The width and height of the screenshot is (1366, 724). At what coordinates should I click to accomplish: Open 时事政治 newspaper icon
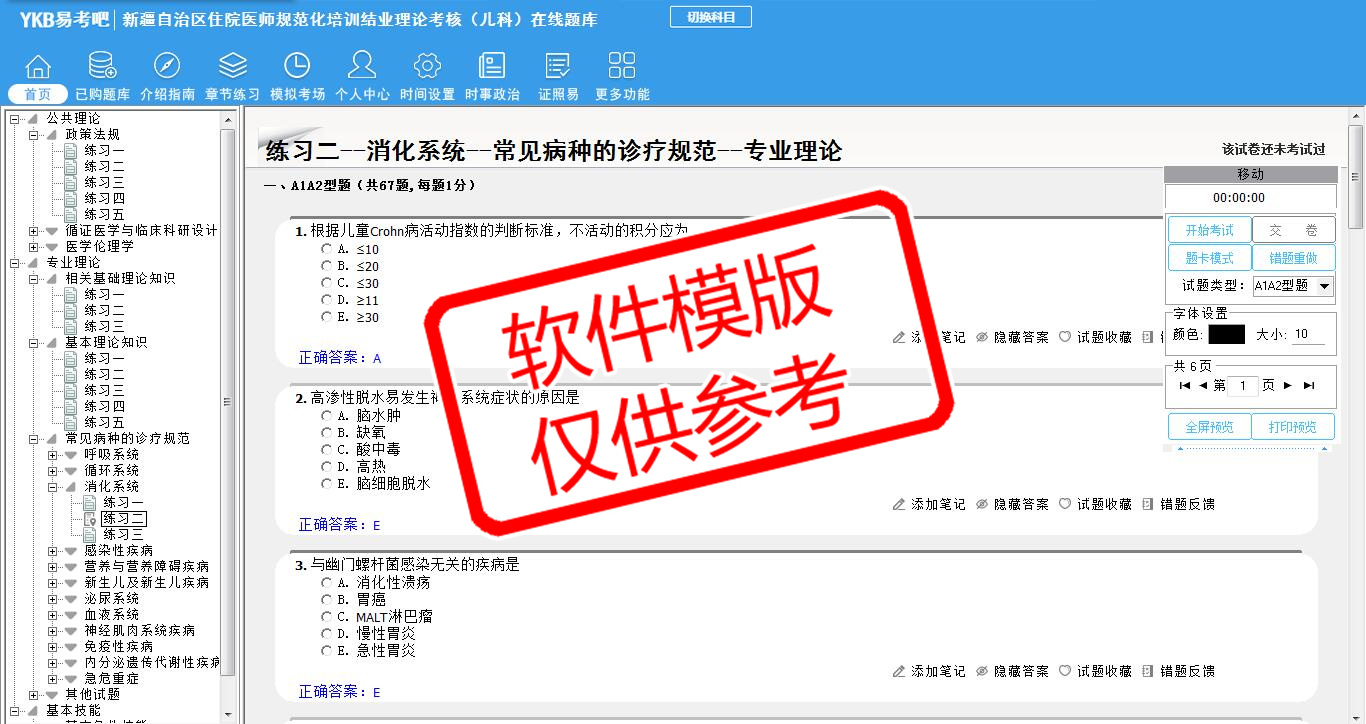click(x=492, y=67)
